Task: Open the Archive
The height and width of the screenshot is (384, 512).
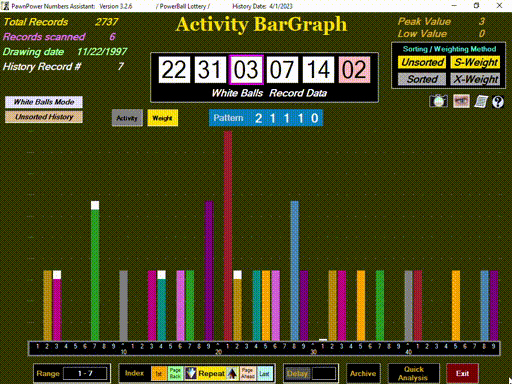Action: pos(363,373)
